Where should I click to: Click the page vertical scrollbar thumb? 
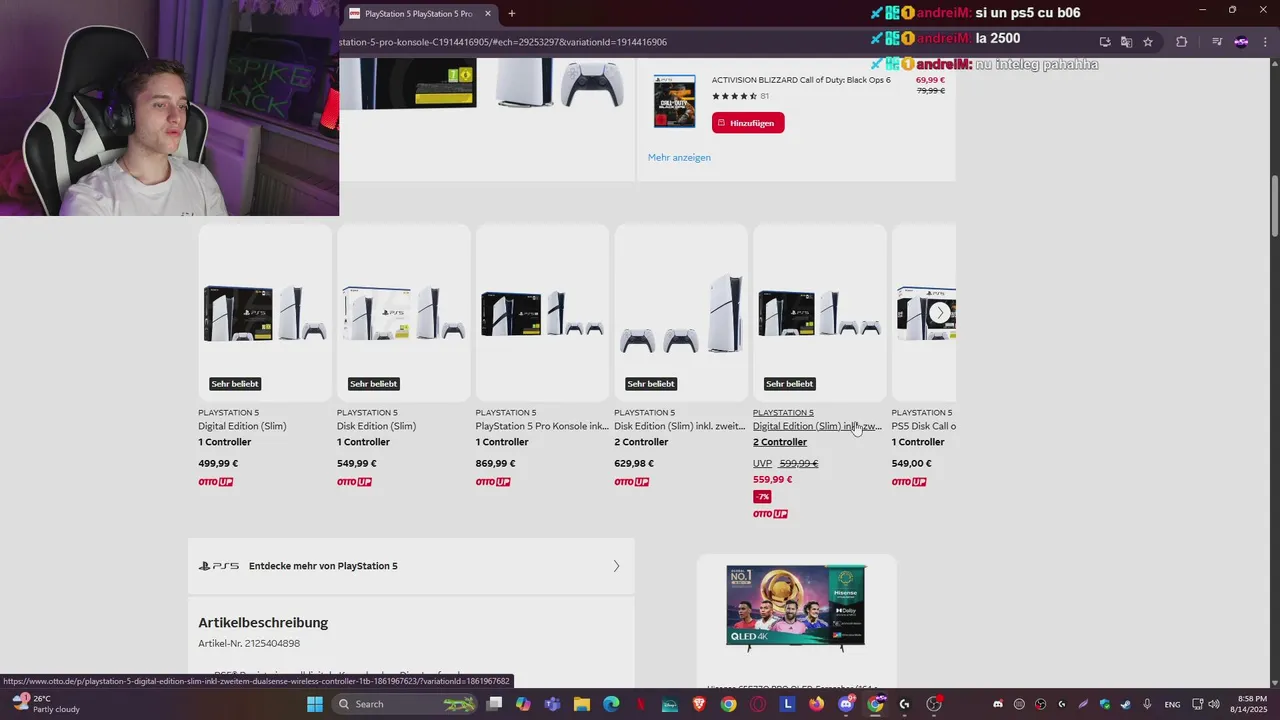(1274, 207)
